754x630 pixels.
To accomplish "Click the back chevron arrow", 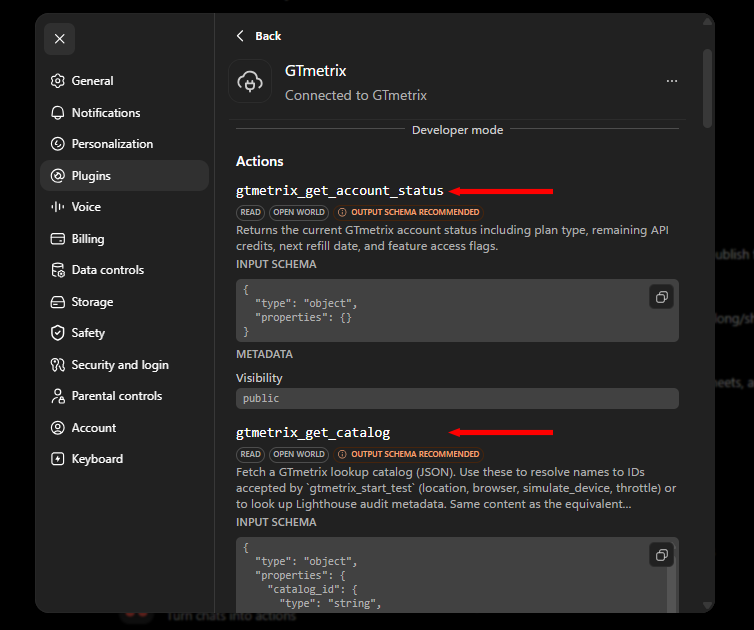I will coord(240,36).
